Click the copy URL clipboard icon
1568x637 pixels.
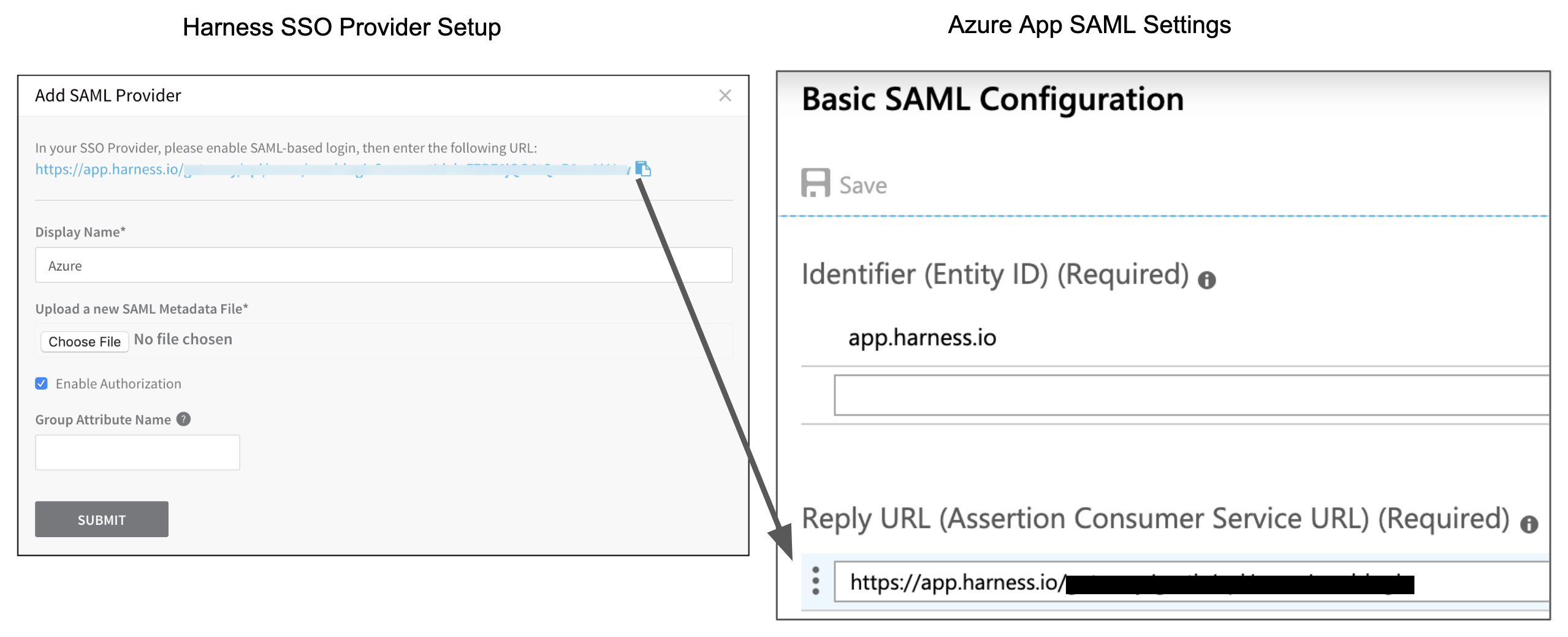643,168
